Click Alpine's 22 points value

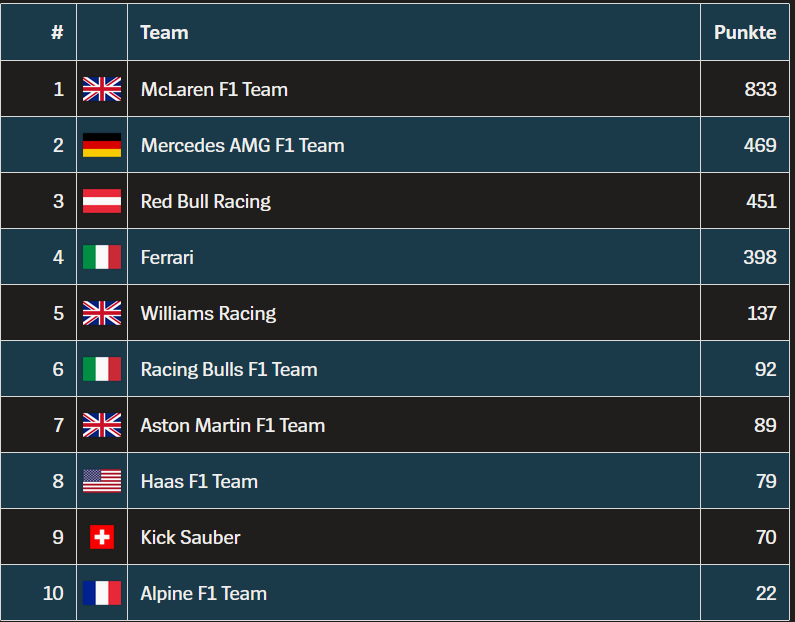(x=765, y=593)
